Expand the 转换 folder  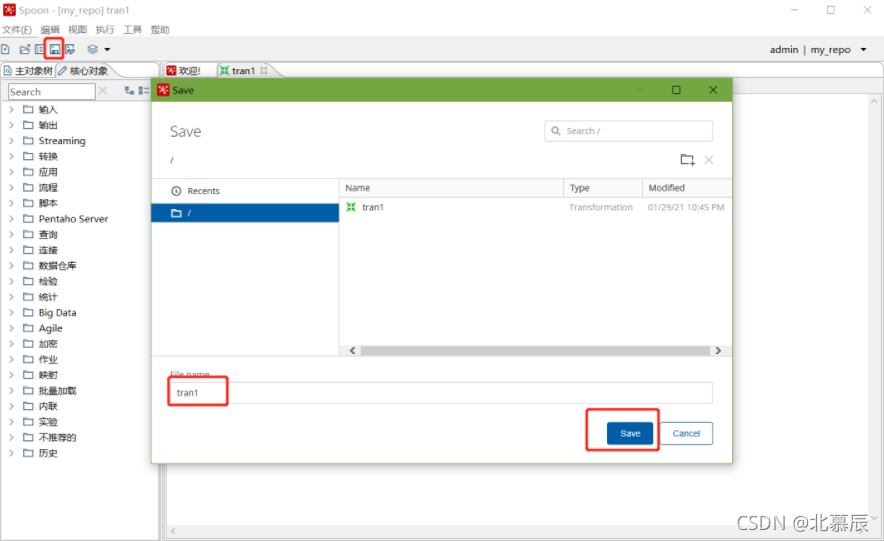(11, 156)
